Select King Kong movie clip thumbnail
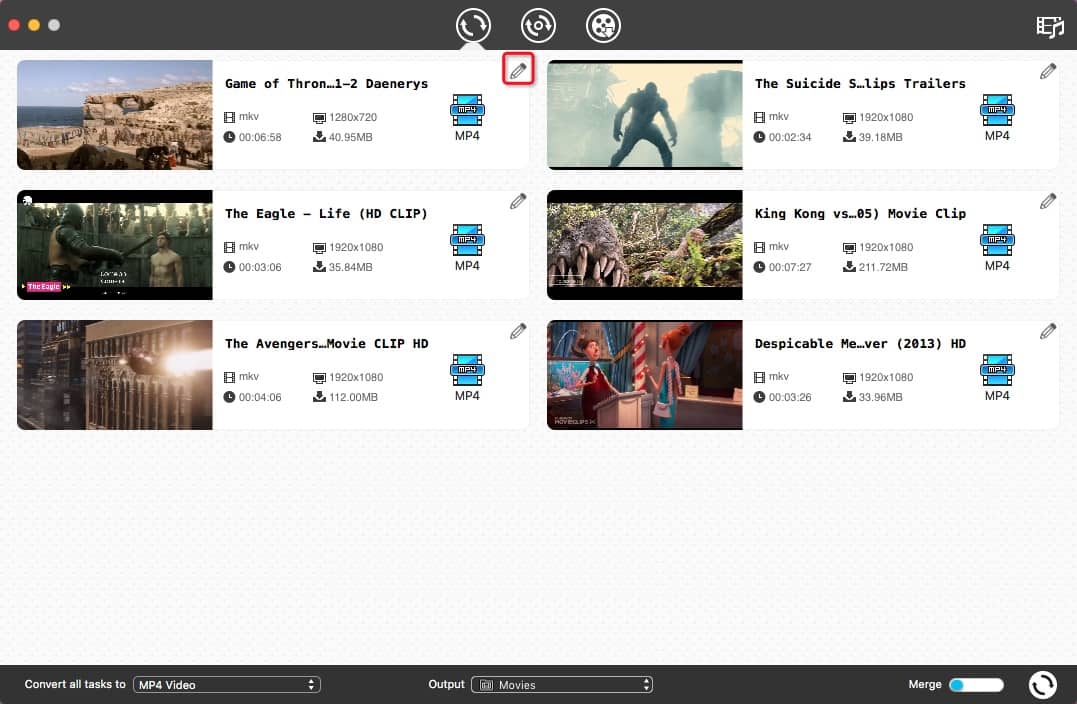This screenshot has width=1077, height=704. [x=644, y=245]
